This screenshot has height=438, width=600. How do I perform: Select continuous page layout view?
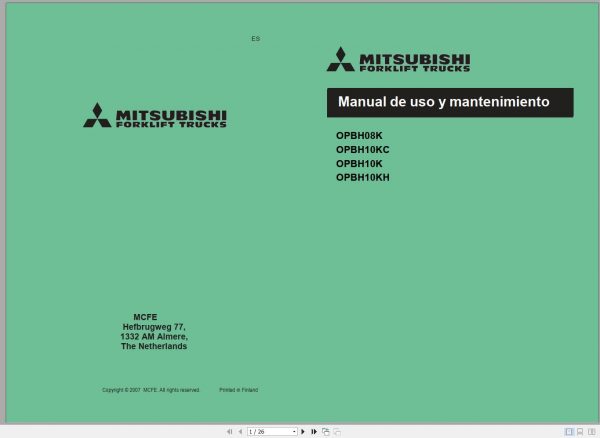coord(580,431)
